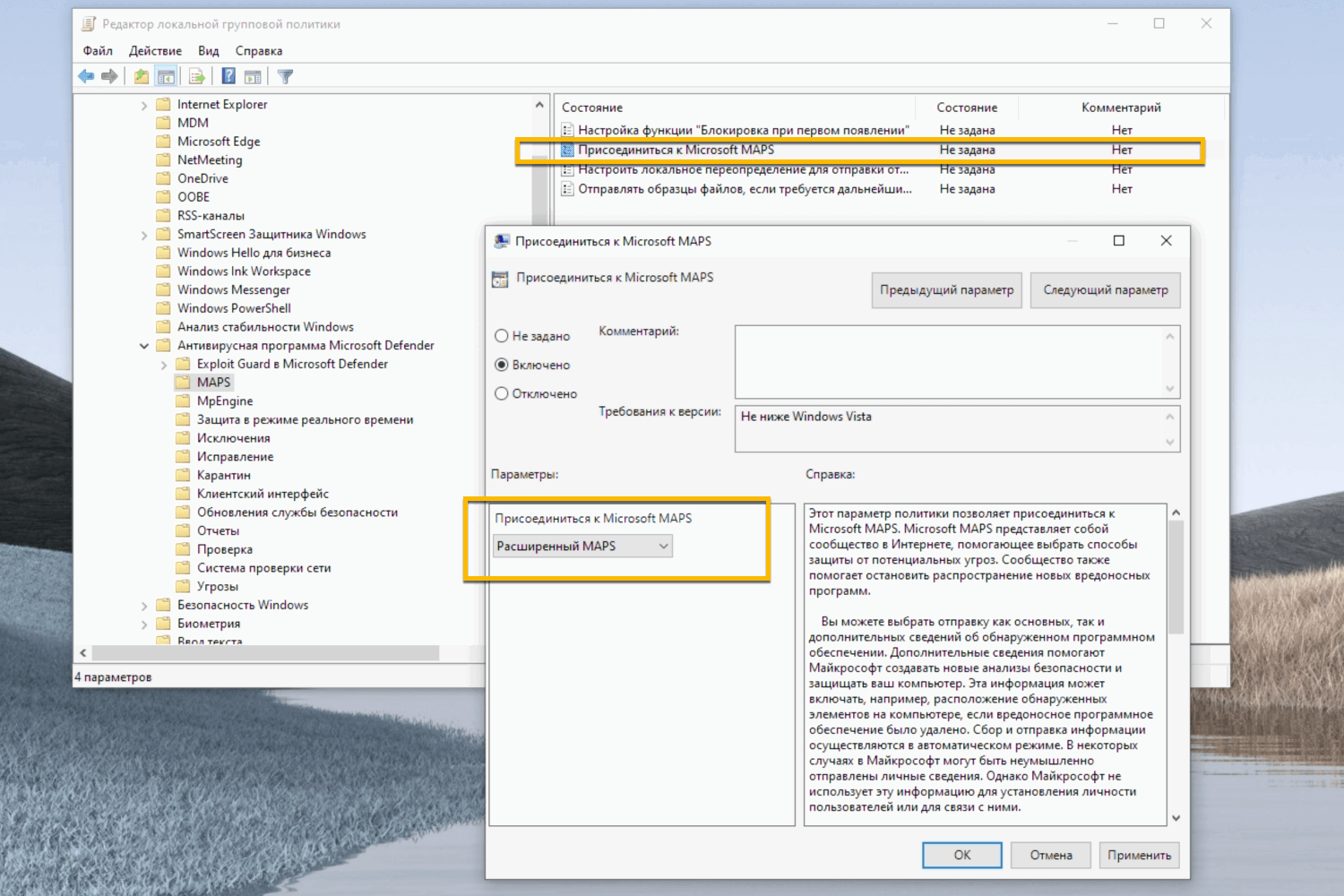Click the folder icon next to Windows PowerShell
This screenshot has height=896, width=1344.
coord(163,308)
